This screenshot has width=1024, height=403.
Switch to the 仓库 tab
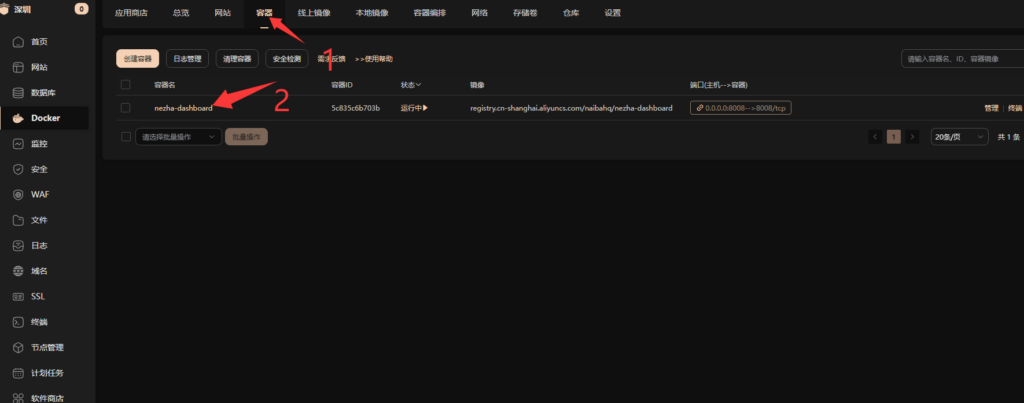(x=571, y=13)
